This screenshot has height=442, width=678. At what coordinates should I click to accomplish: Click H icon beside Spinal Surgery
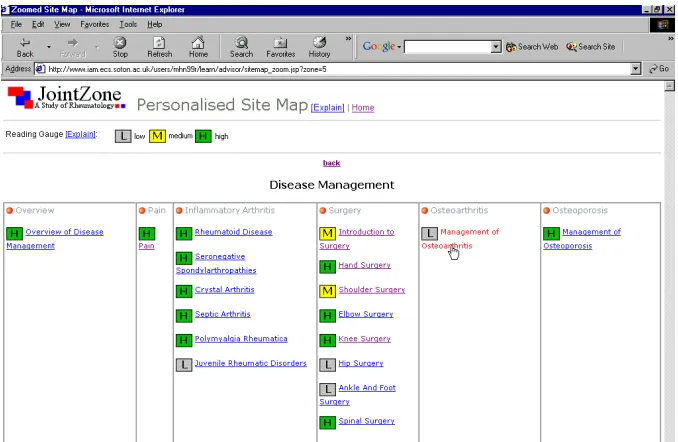pos(327,423)
